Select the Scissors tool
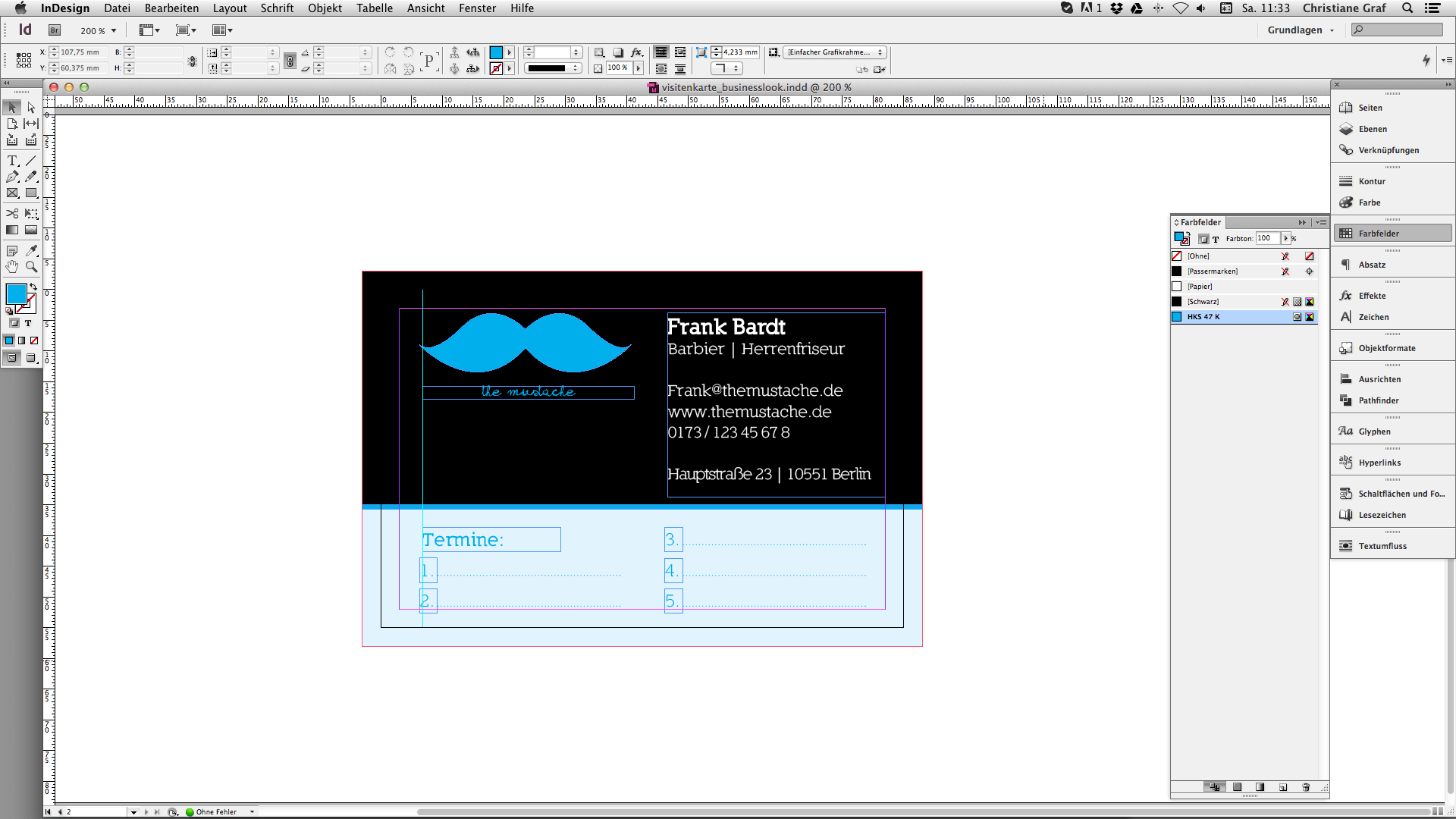 (x=12, y=214)
